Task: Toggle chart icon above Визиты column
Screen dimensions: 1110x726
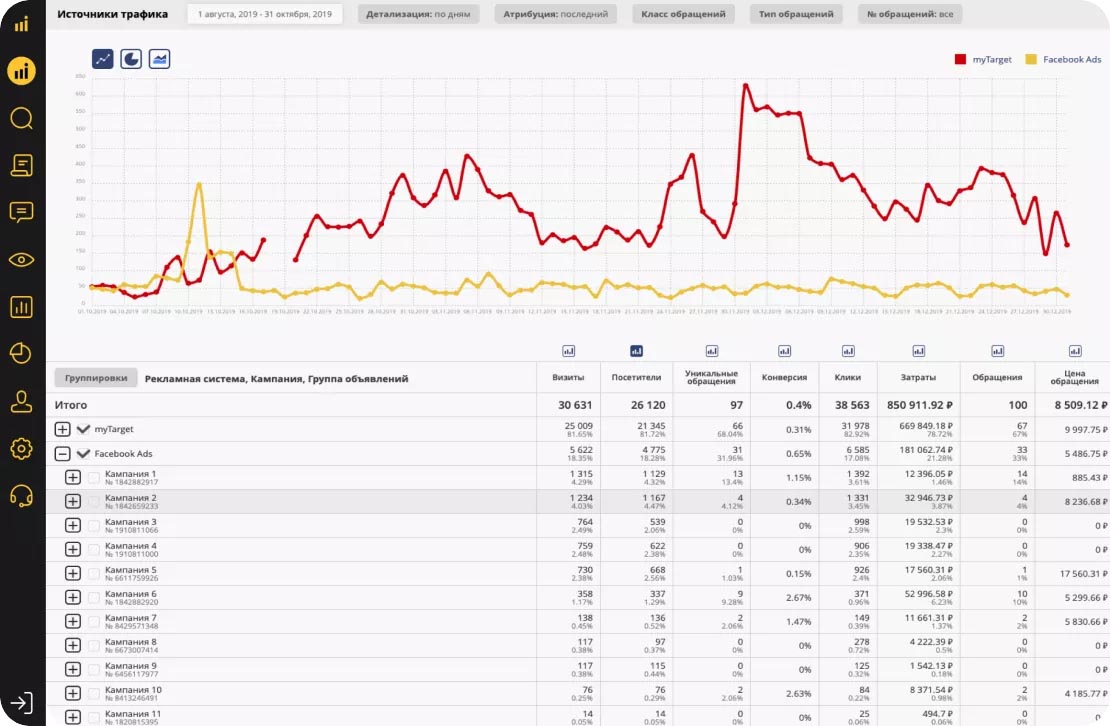Action: [568, 351]
